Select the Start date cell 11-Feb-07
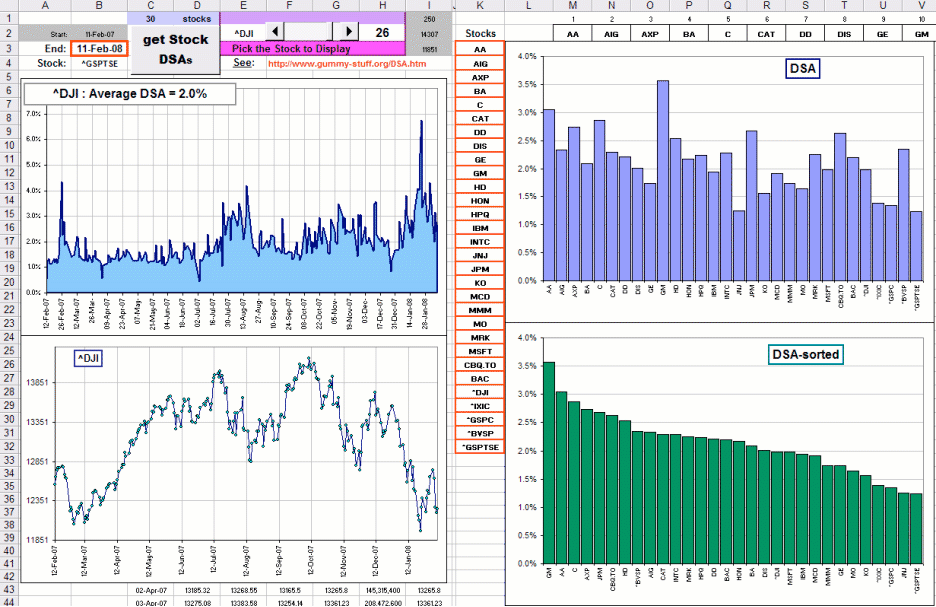The image size is (936, 607). (x=99, y=34)
